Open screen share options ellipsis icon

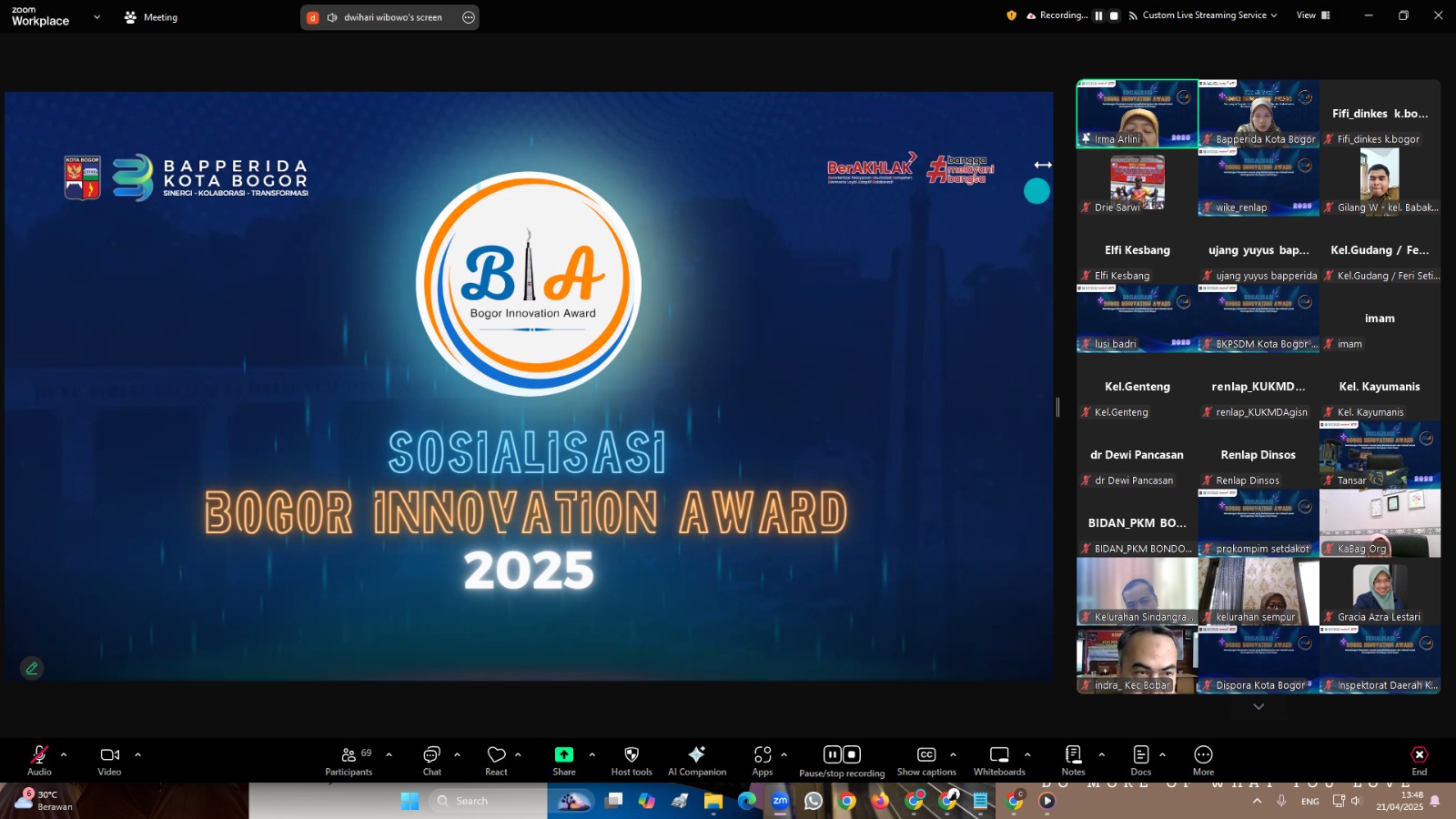click(469, 17)
